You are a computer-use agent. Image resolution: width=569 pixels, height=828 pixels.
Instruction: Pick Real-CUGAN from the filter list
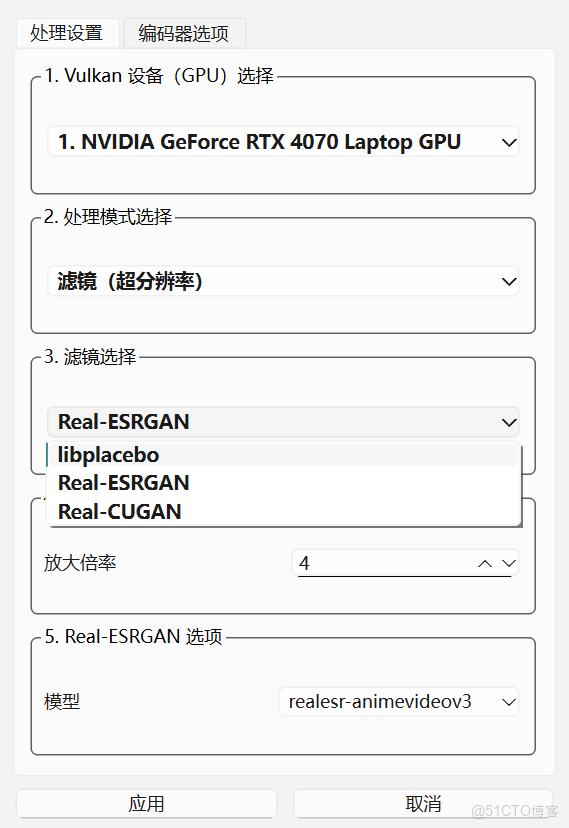coord(283,511)
